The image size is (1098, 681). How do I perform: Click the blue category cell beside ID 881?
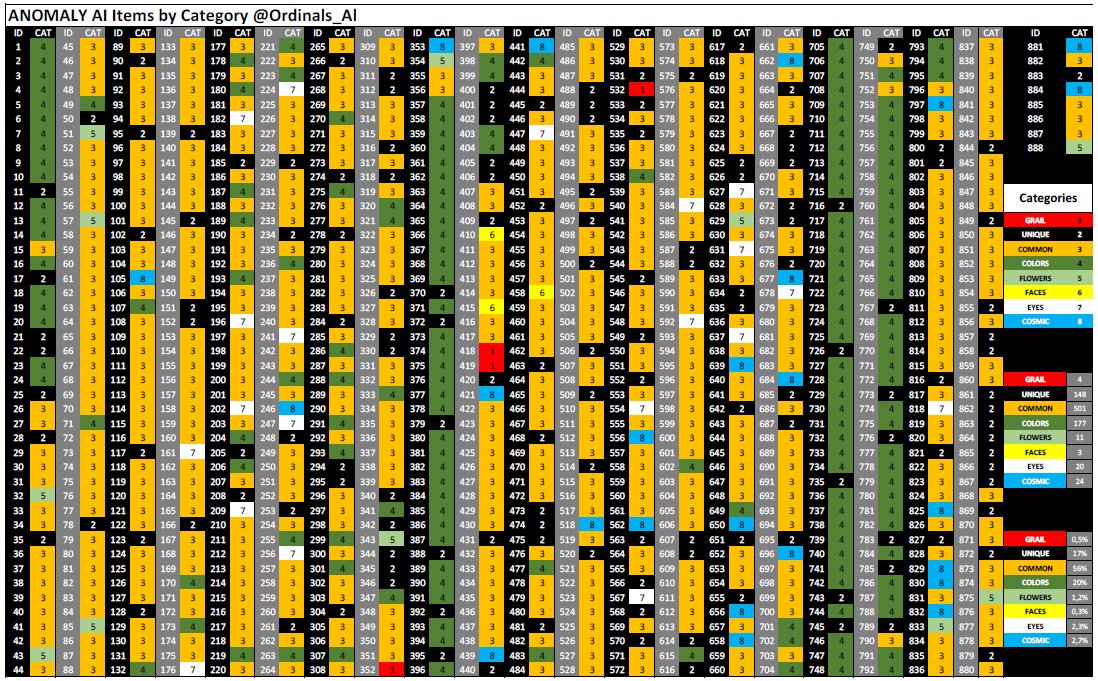tap(1078, 45)
